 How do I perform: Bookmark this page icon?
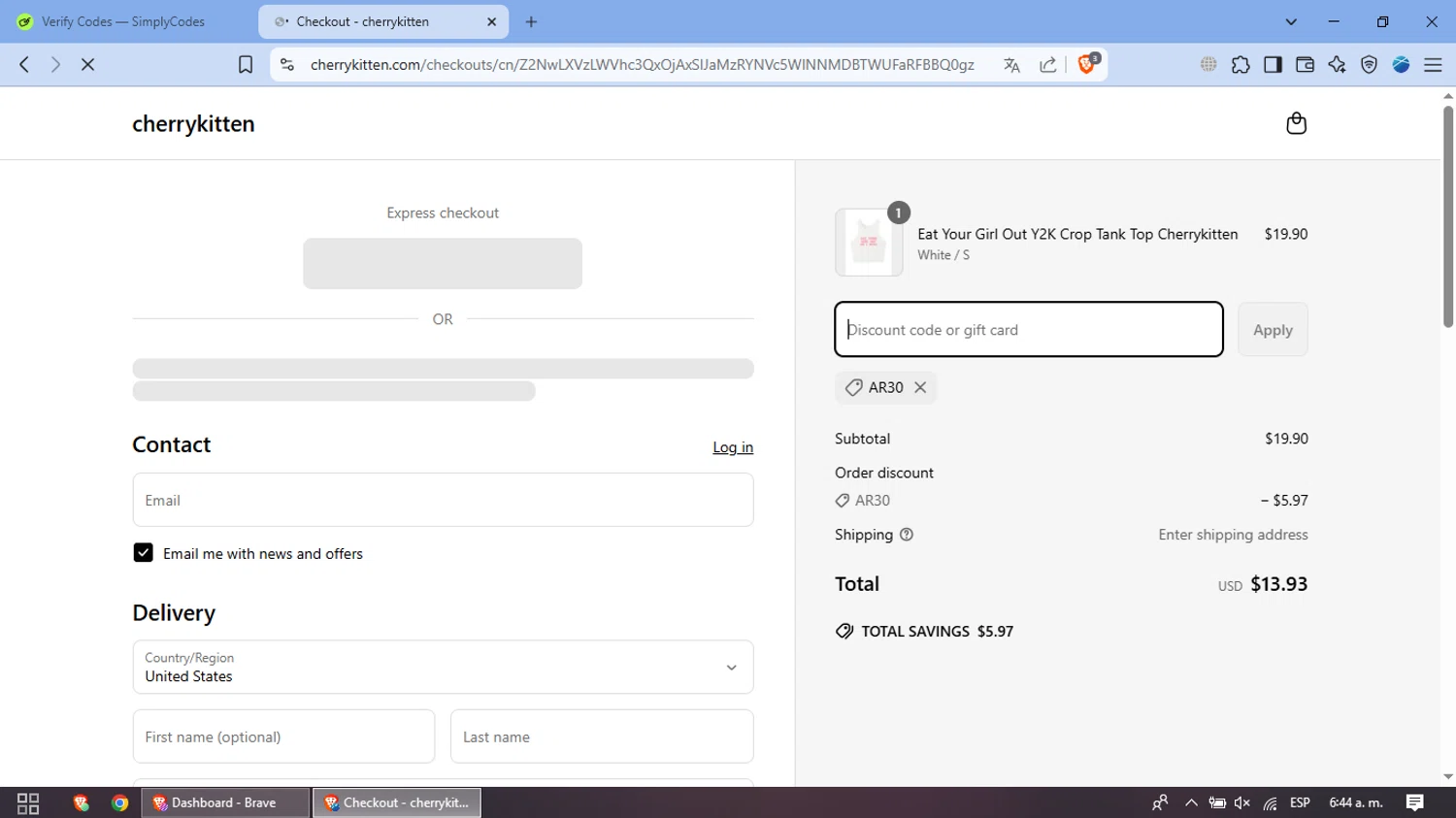(x=246, y=65)
